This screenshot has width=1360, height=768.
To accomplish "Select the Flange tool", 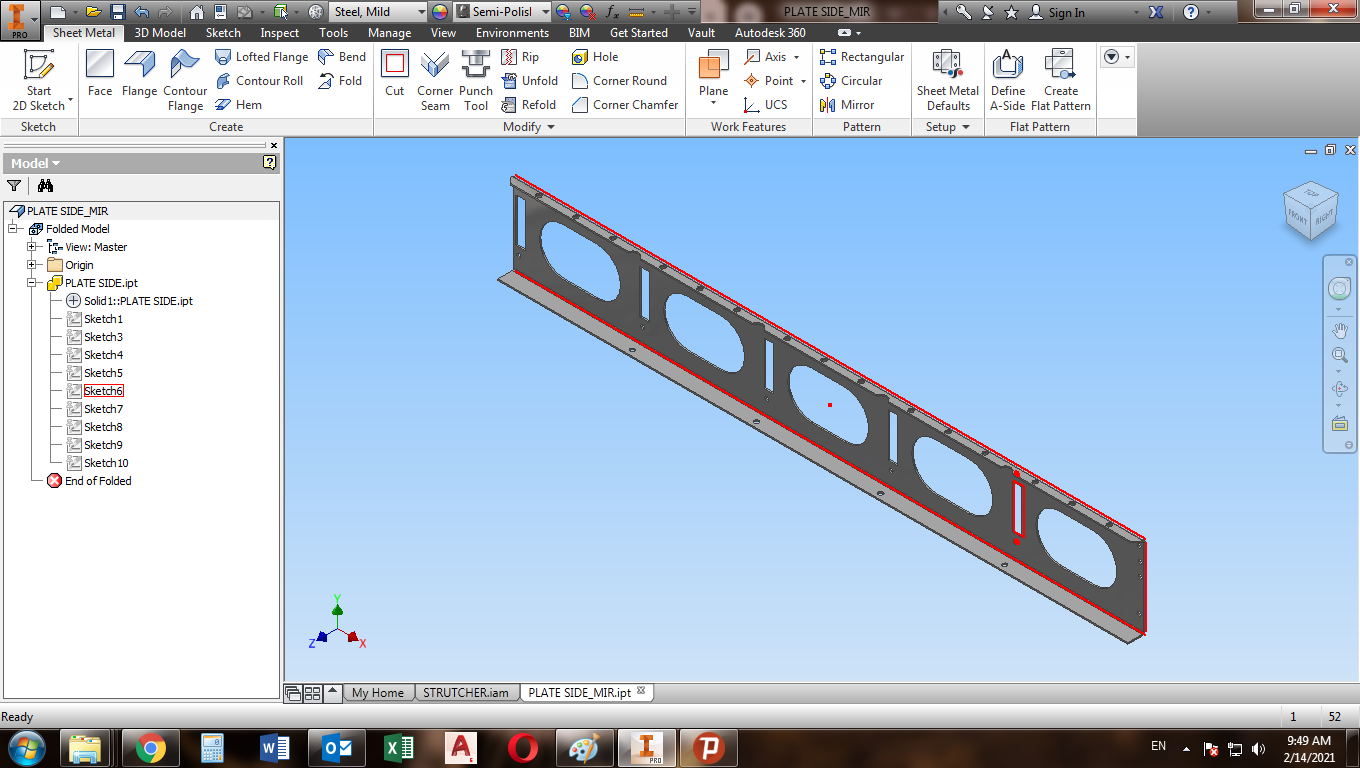I will [139, 74].
